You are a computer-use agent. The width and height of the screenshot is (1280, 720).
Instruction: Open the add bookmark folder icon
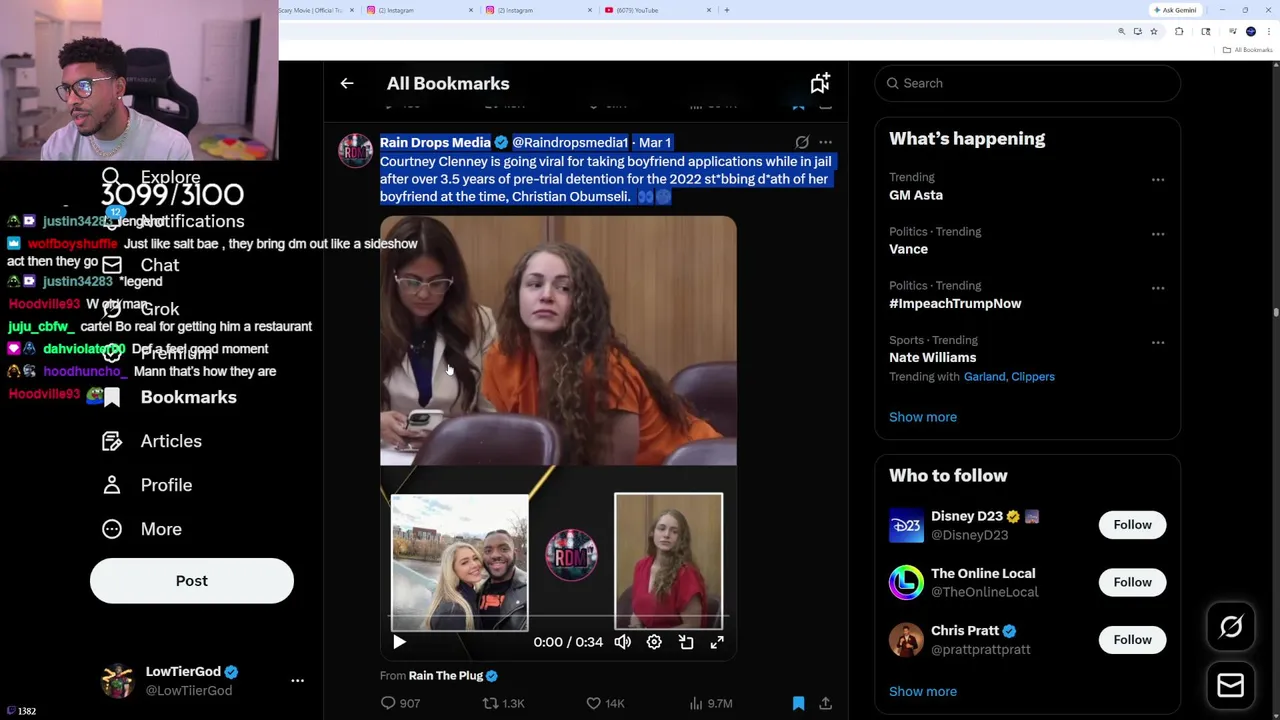click(x=820, y=83)
